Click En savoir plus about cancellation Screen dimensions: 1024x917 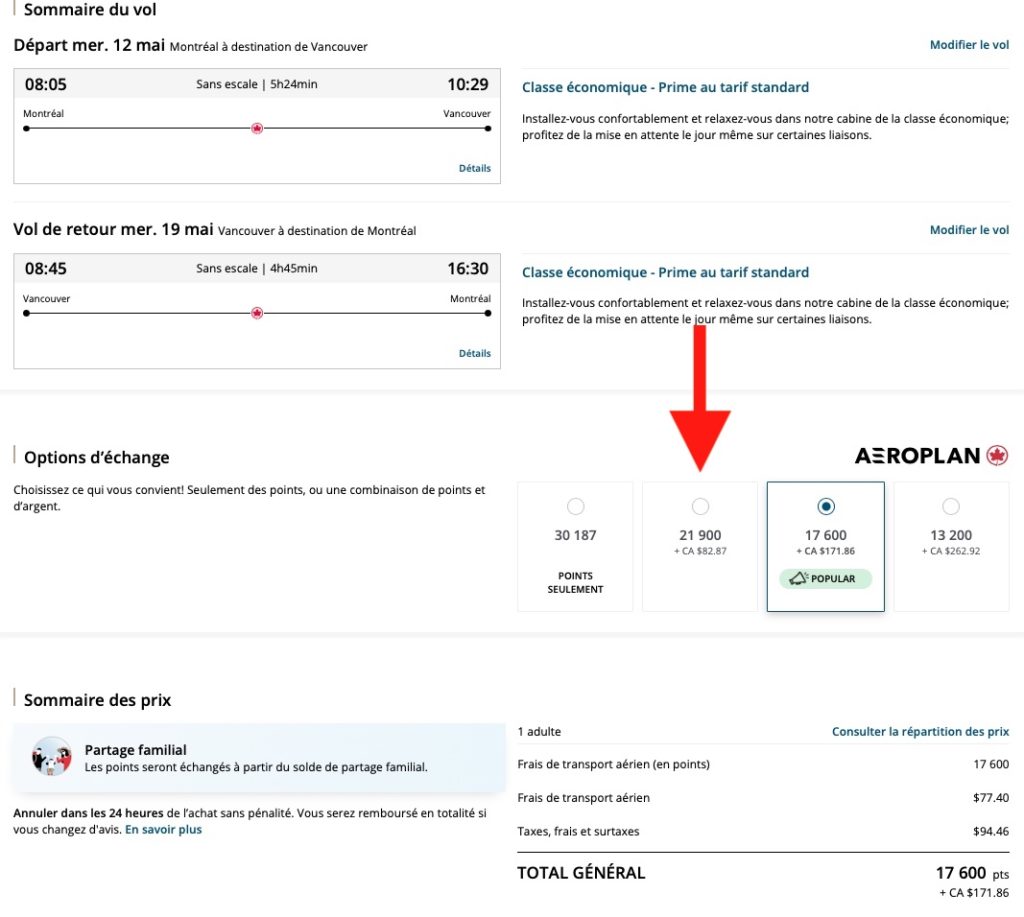166,829
